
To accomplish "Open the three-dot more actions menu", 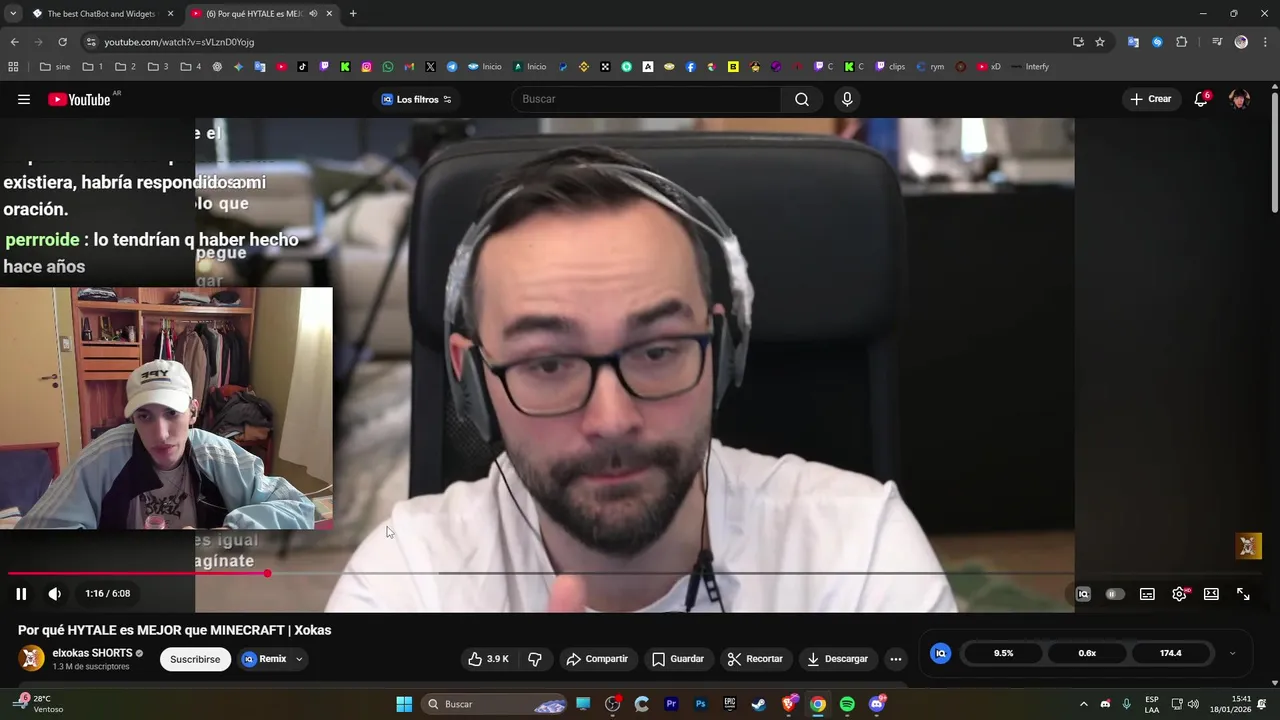I will click(896, 659).
